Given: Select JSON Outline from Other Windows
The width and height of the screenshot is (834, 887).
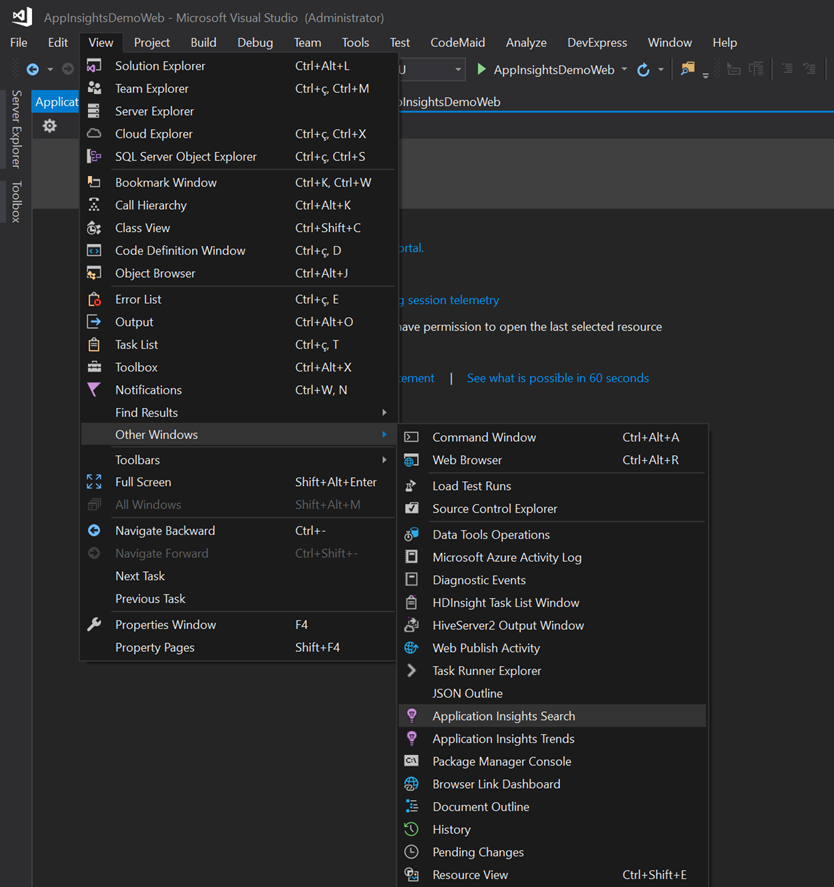Looking at the screenshot, I should click(x=552, y=693).
